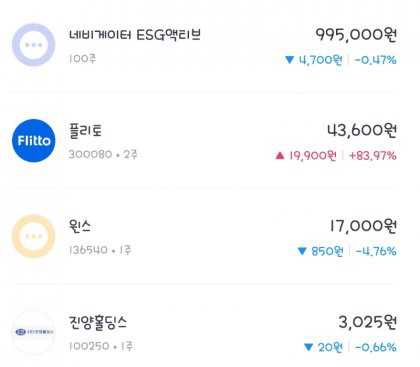This screenshot has height=367, width=420.
Task: Tap the 995,000원 valuation amount
Action: (x=356, y=35)
